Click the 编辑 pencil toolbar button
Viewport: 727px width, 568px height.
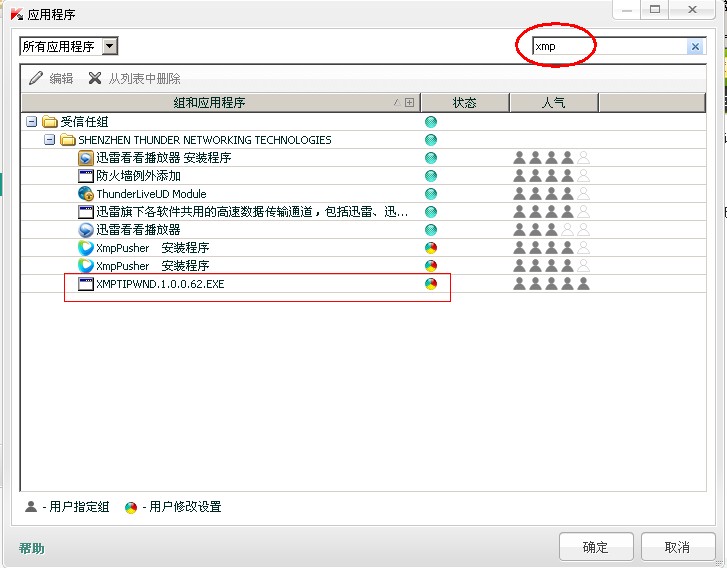[x=51, y=78]
